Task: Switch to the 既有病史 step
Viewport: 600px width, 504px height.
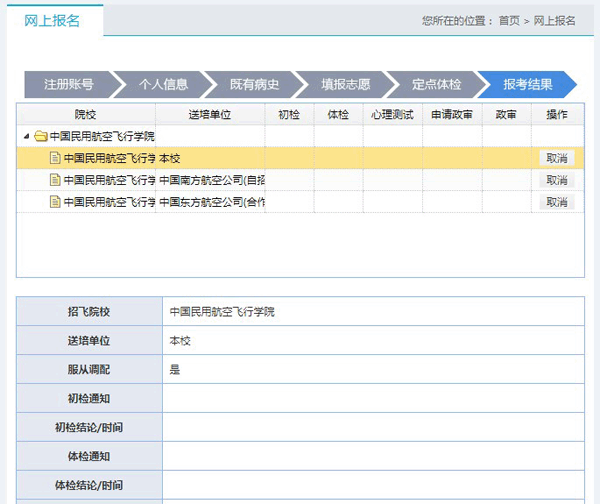Action: pos(254,85)
